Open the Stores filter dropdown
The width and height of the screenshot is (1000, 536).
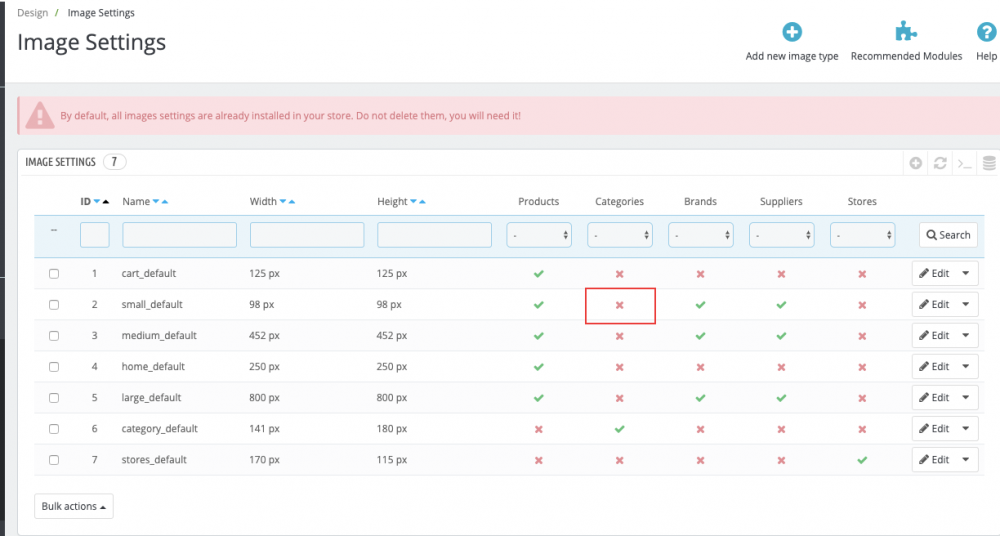coord(863,235)
